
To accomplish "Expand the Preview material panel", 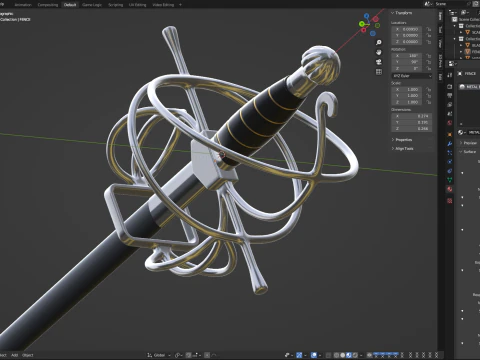I will [x=469, y=143].
